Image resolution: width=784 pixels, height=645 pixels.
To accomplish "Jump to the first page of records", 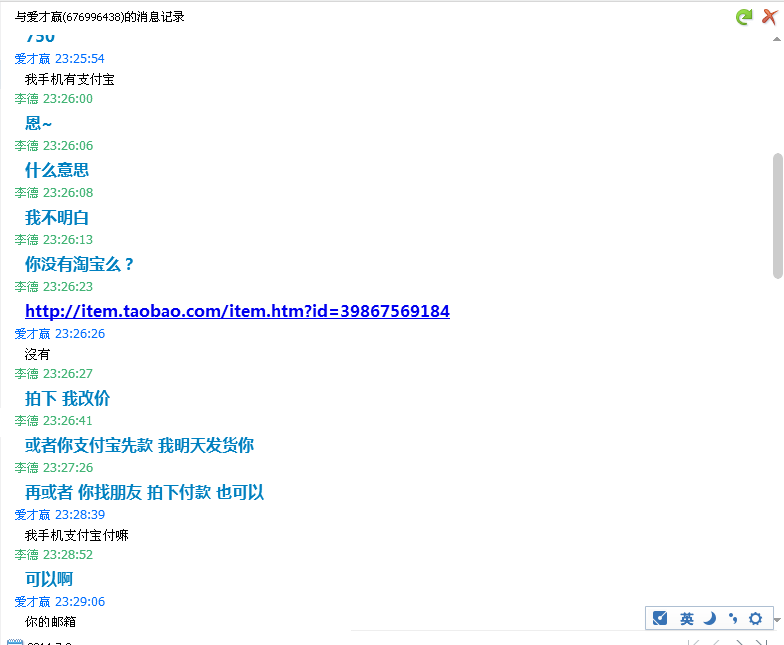I will click(691, 642).
